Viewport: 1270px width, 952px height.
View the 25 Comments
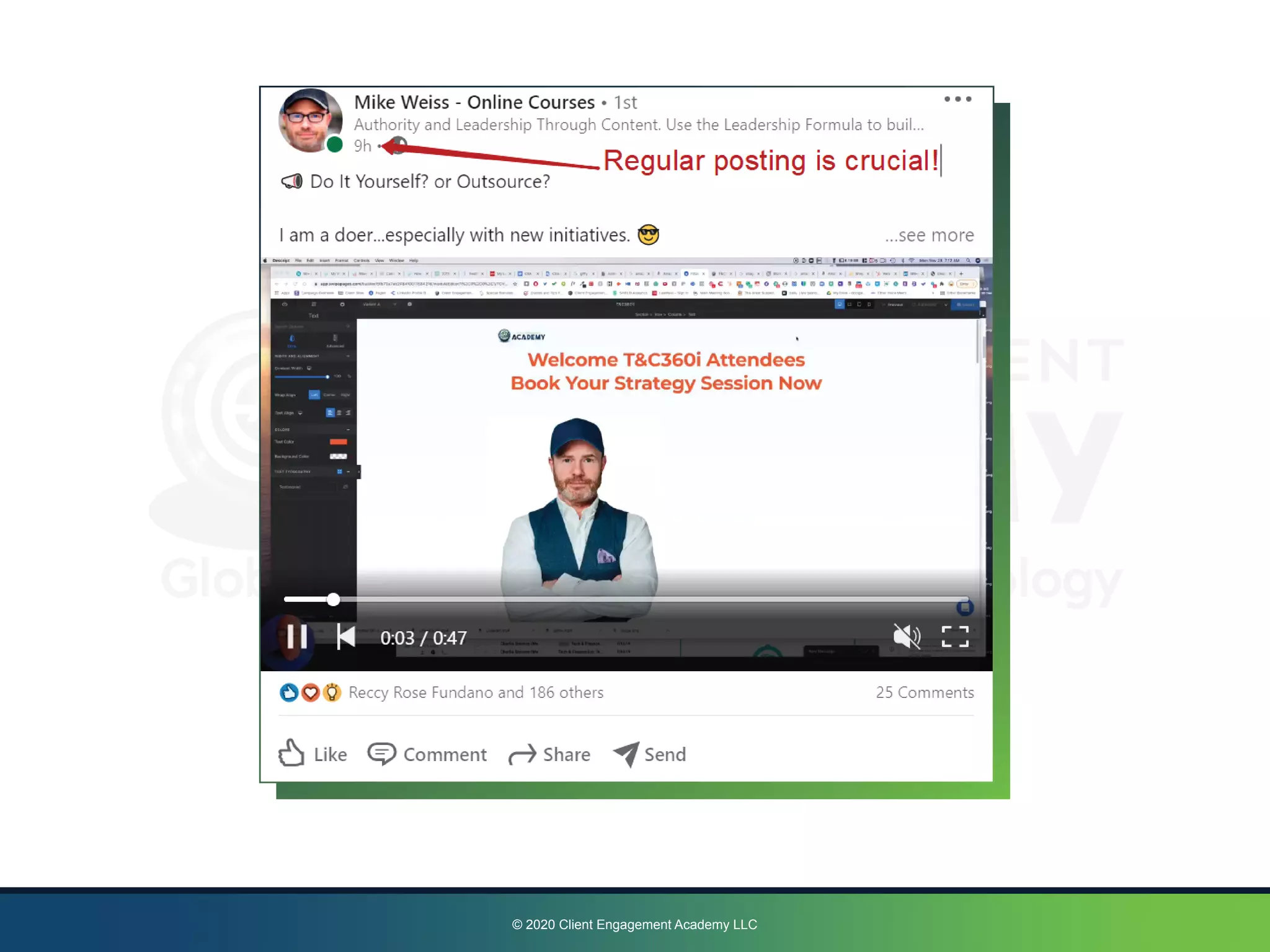[924, 692]
